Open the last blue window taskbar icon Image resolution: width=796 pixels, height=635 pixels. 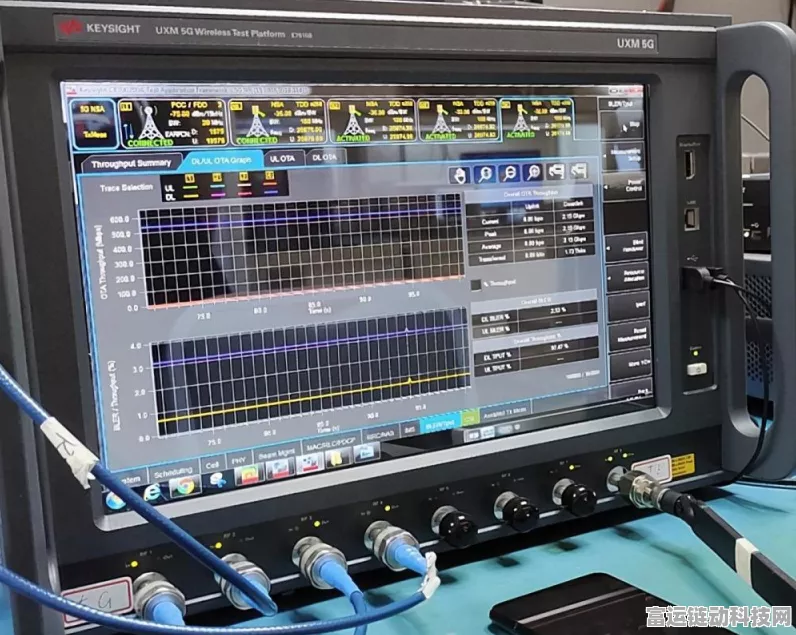click(x=366, y=452)
